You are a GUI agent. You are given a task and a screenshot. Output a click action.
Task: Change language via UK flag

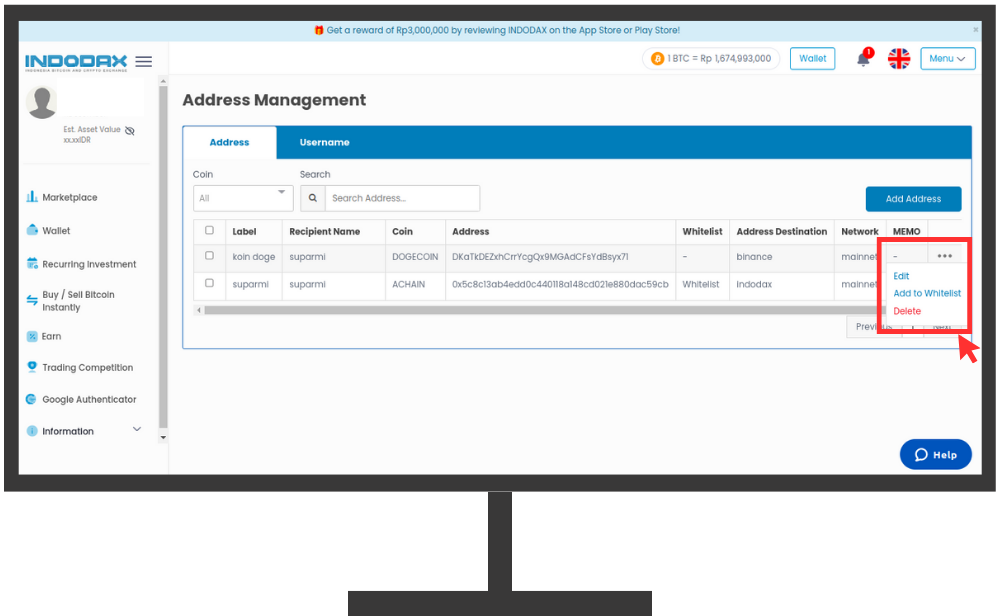pos(899,59)
